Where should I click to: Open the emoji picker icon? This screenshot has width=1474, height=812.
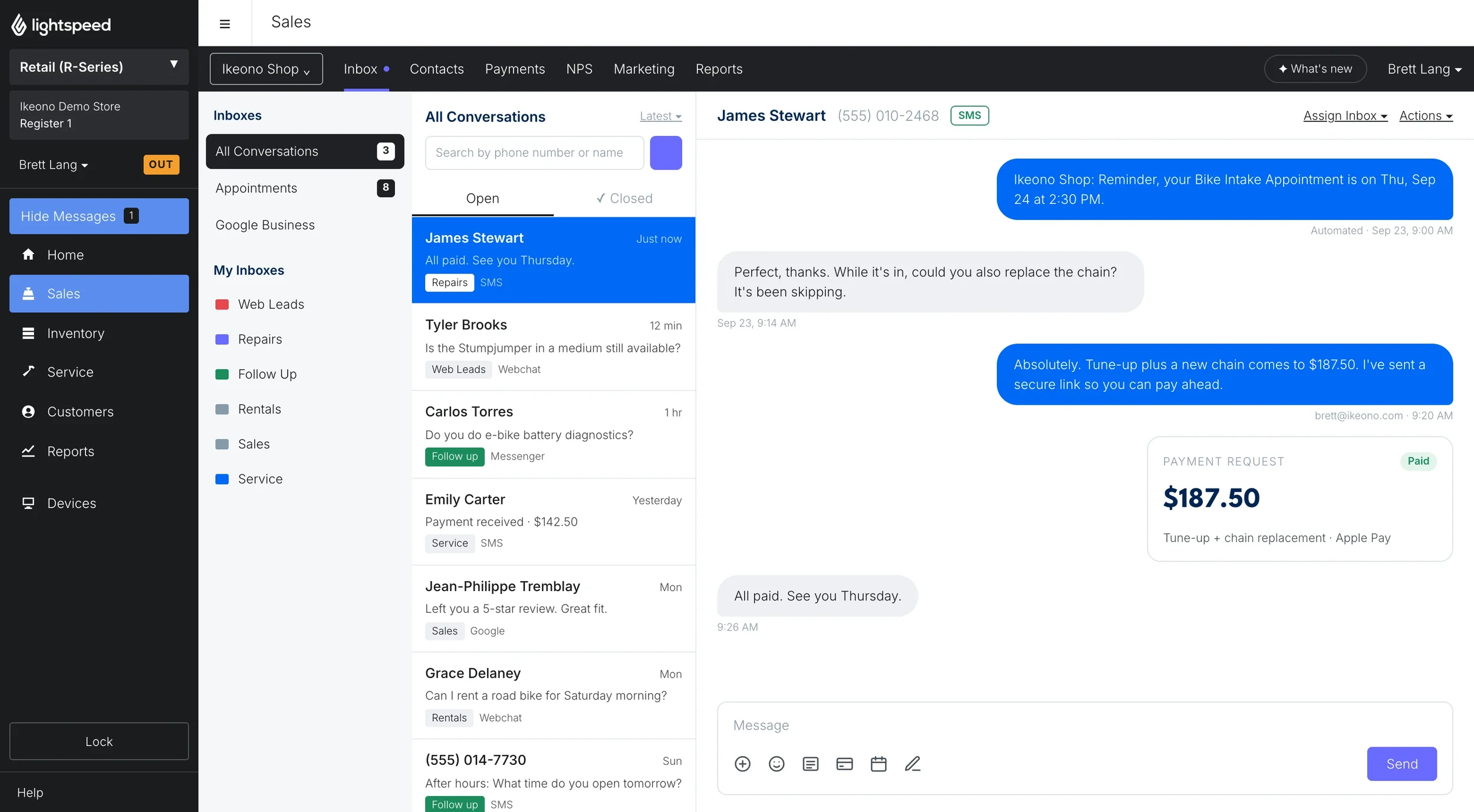tap(777, 764)
